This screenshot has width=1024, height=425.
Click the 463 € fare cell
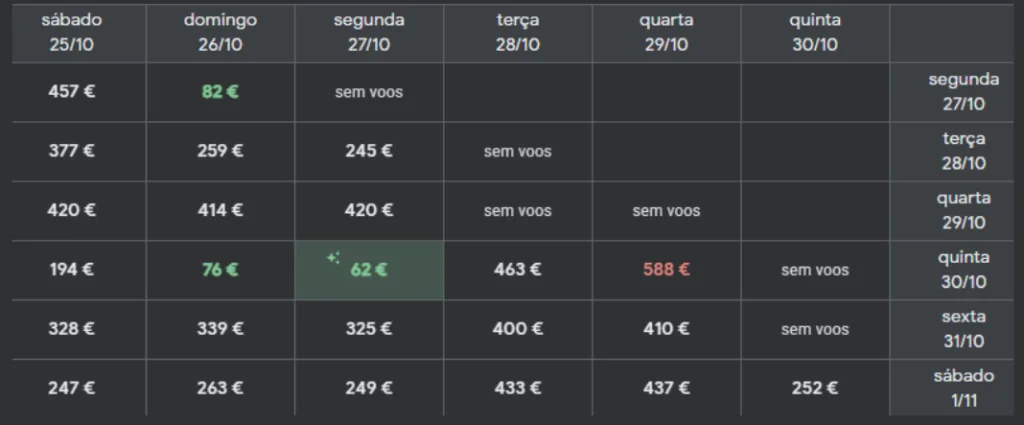click(x=518, y=269)
